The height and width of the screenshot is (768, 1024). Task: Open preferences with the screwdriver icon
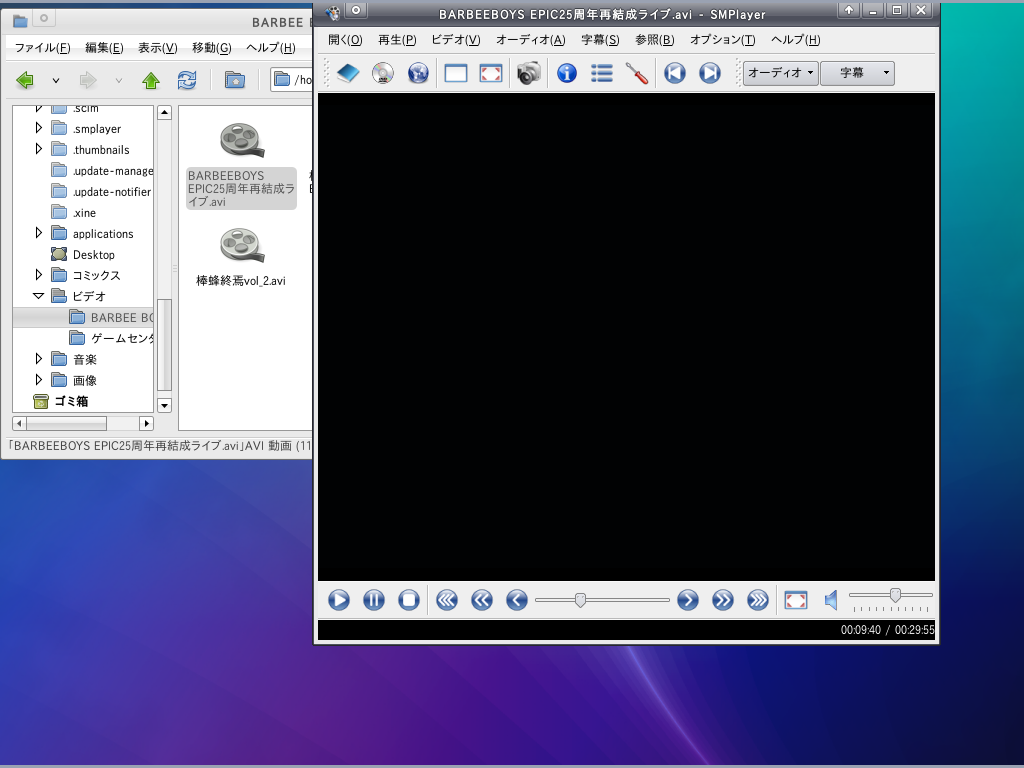pos(637,73)
